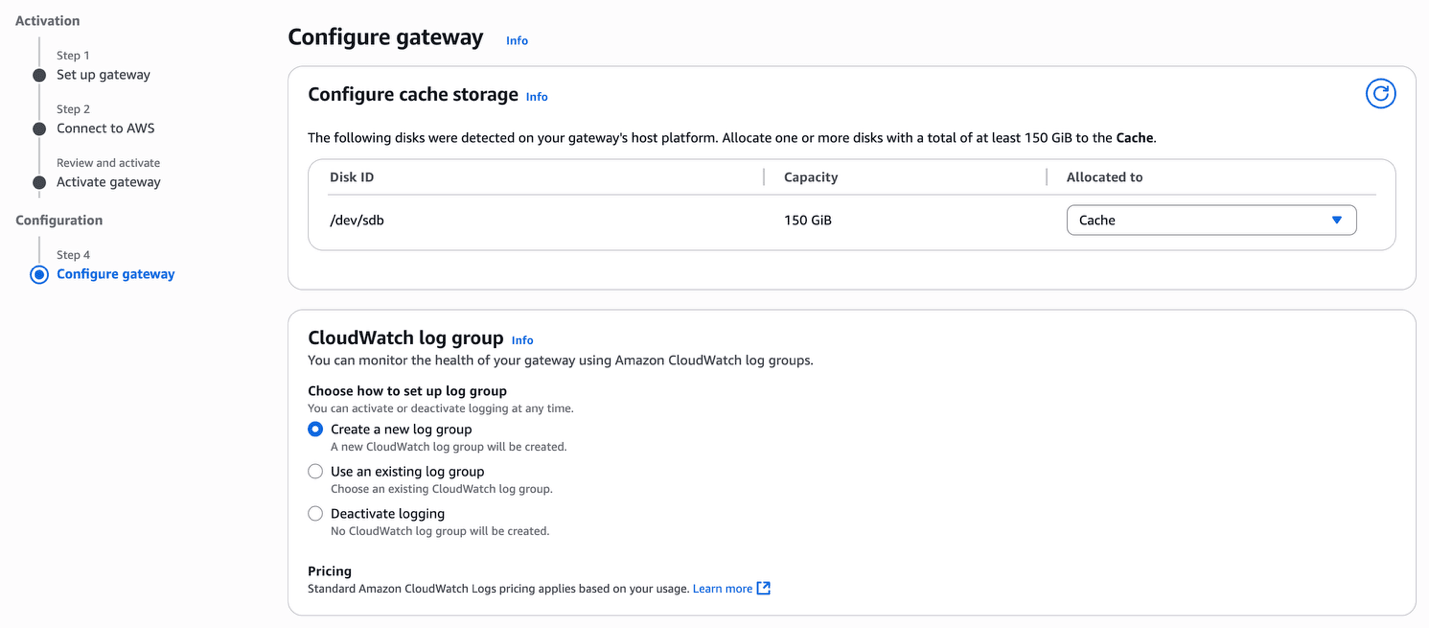The height and width of the screenshot is (628, 1429).
Task: Click the Step 1 circle indicator
Action: (38, 74)
